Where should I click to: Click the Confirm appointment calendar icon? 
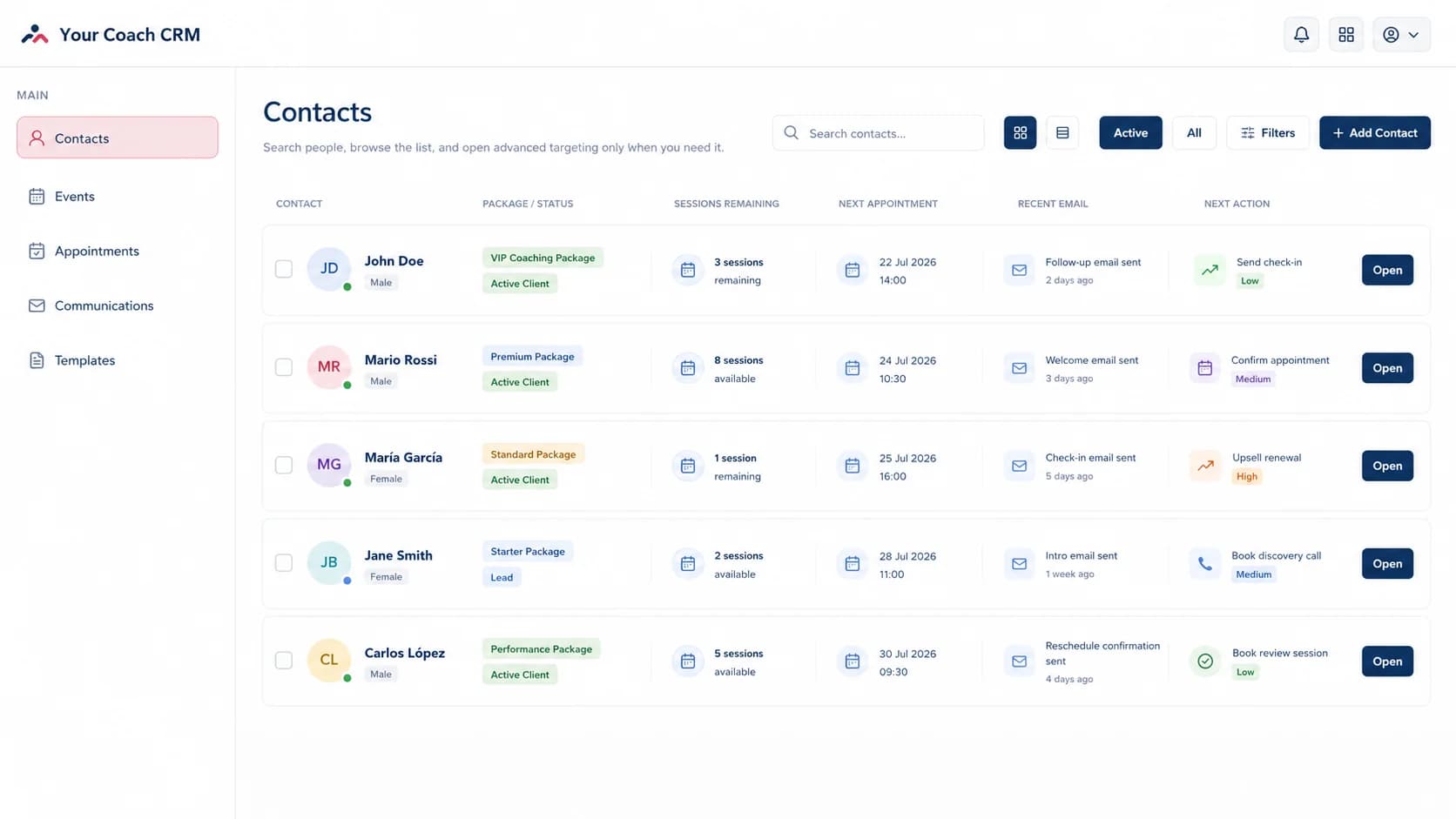1204,369
